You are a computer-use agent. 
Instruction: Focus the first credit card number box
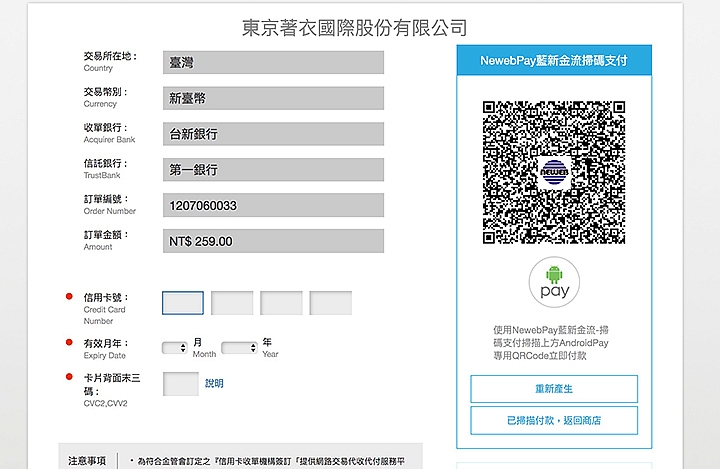pyautogui.click(x=183, y=303)
